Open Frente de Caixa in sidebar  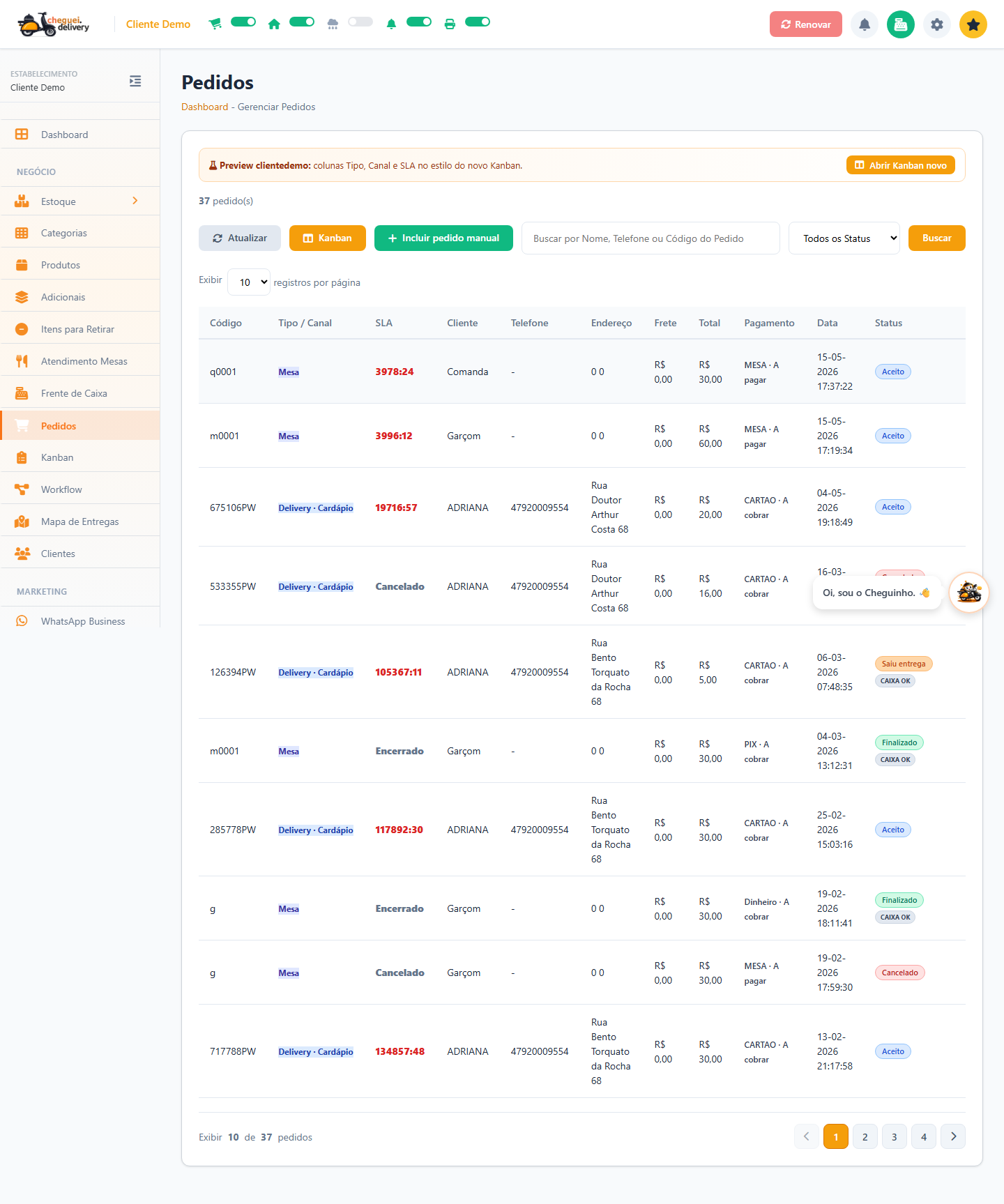click(80, 393)
